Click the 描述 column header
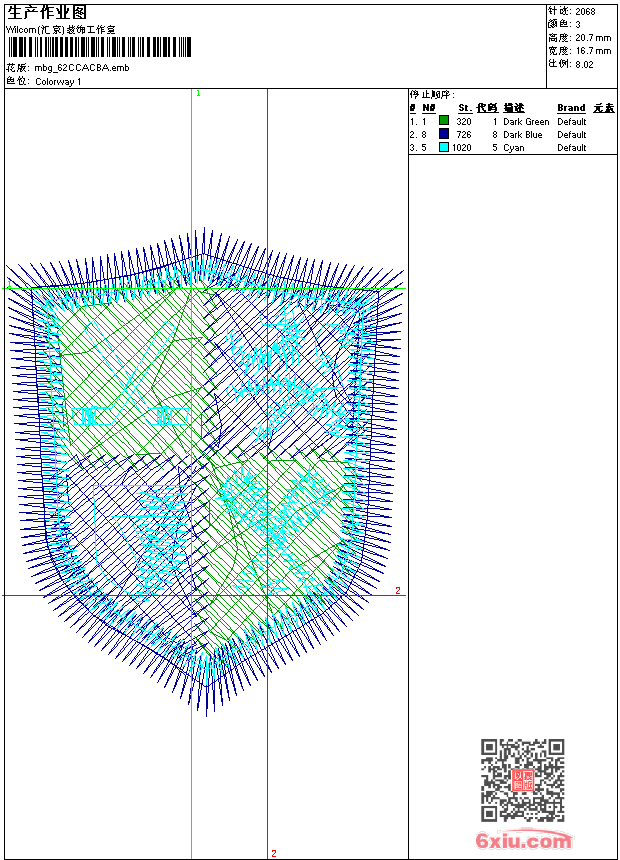620x860 pixels. pyautogui.click(x=514, y=108)
